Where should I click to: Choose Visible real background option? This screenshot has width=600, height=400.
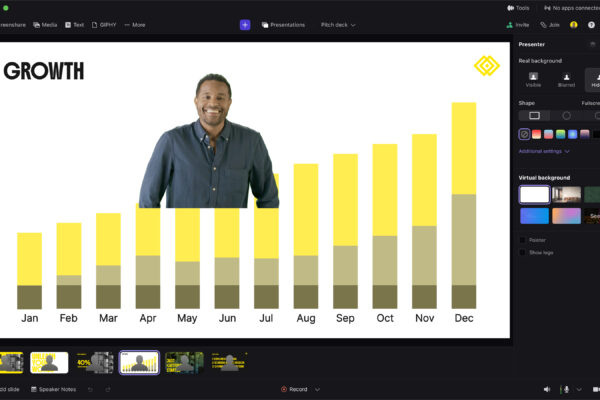tap(533, 79)
